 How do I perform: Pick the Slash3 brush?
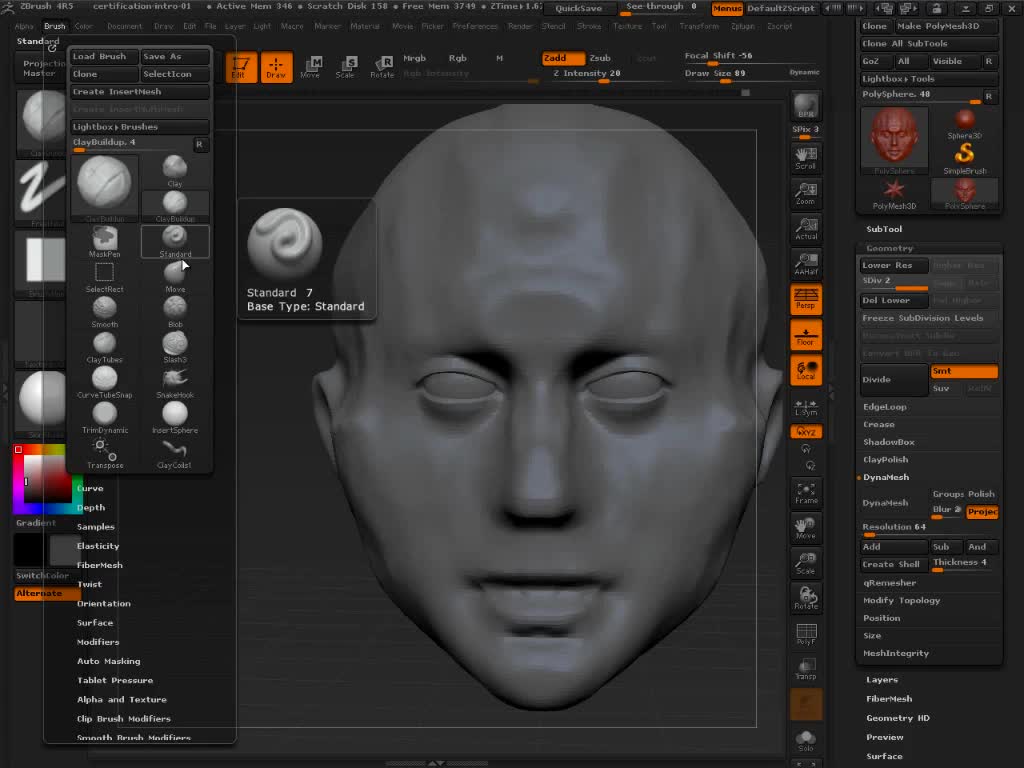pos(174,347)
